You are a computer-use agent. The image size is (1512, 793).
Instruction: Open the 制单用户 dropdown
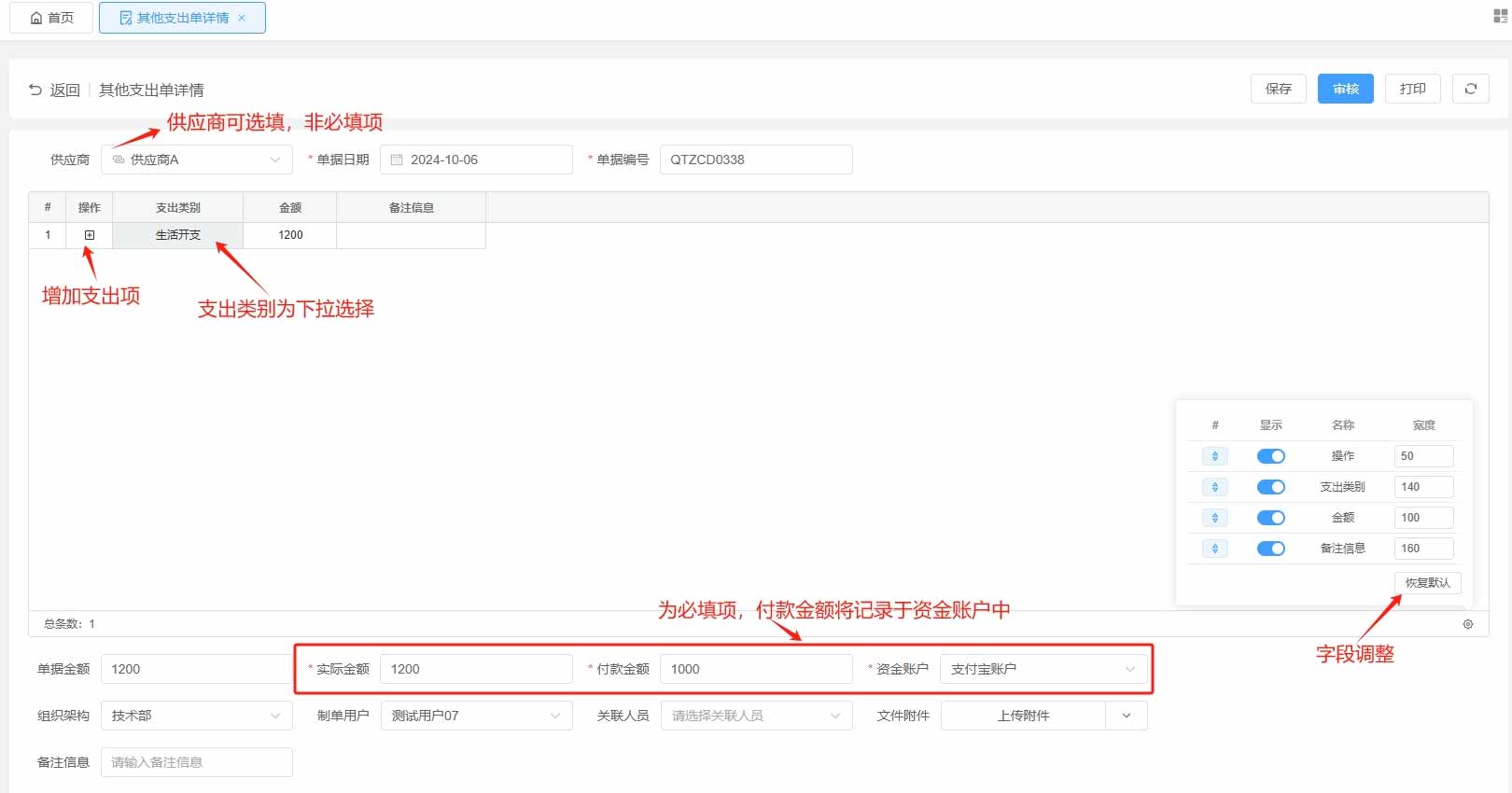point(477,716)
